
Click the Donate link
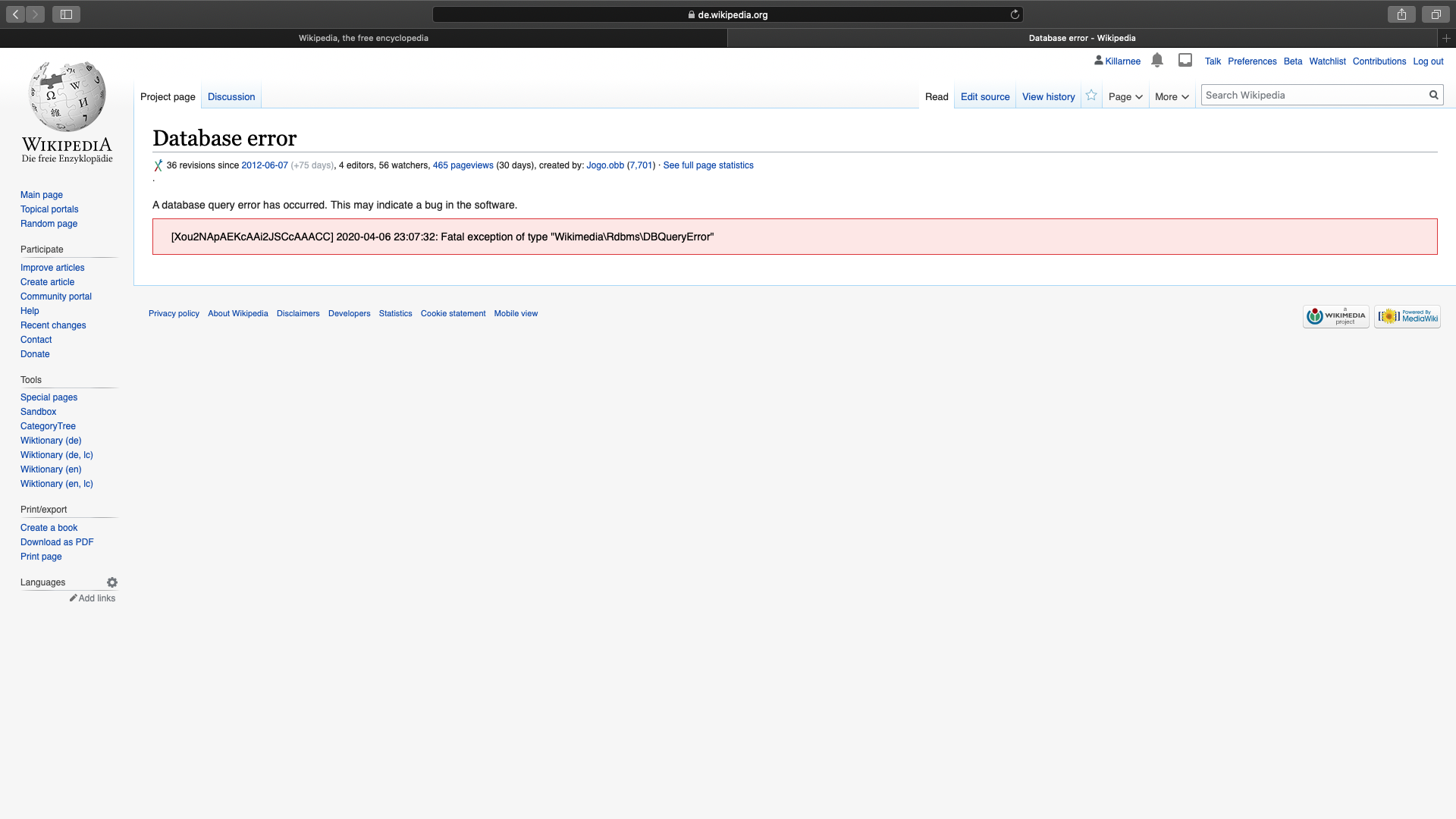tap(35, 354)
